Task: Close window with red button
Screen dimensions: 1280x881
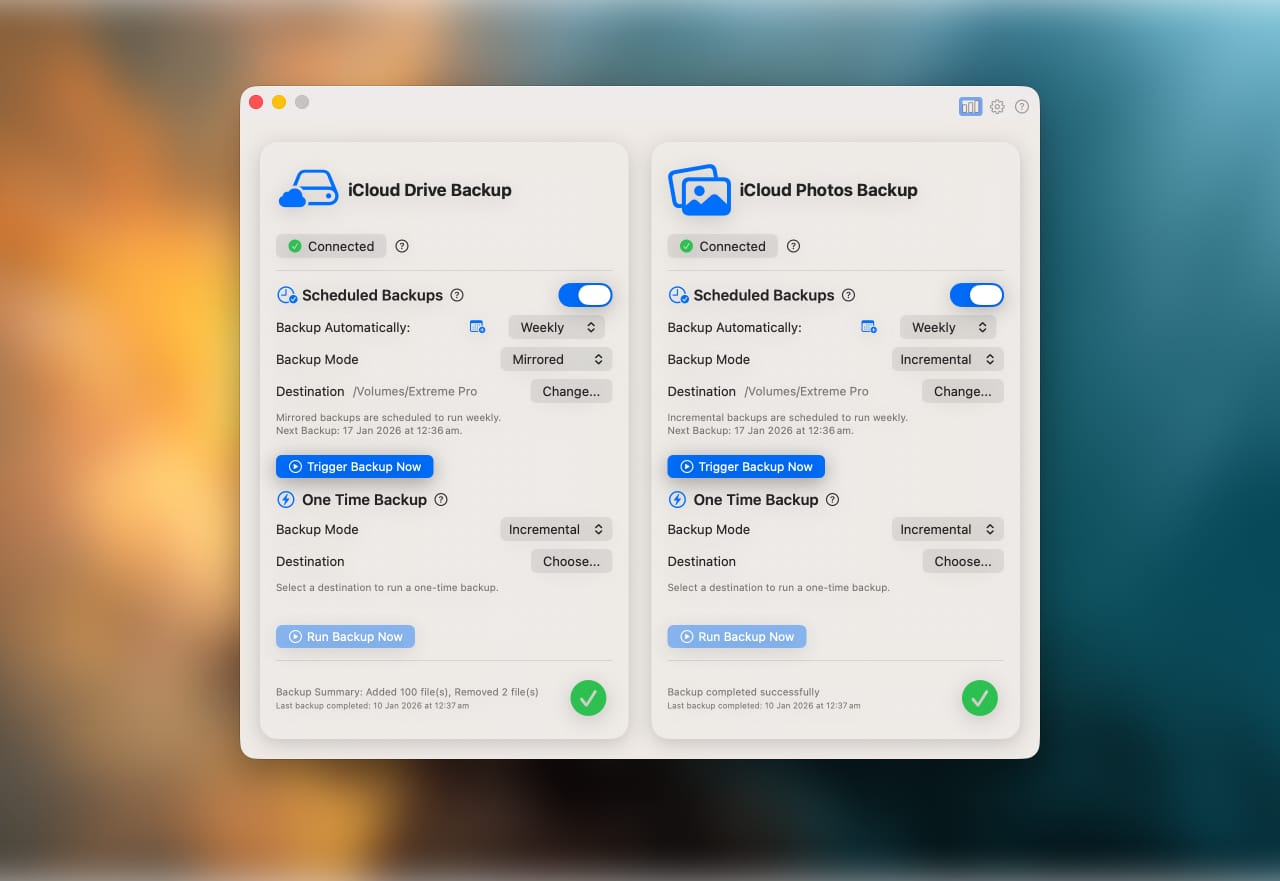Action: click(x=256, y=102)
